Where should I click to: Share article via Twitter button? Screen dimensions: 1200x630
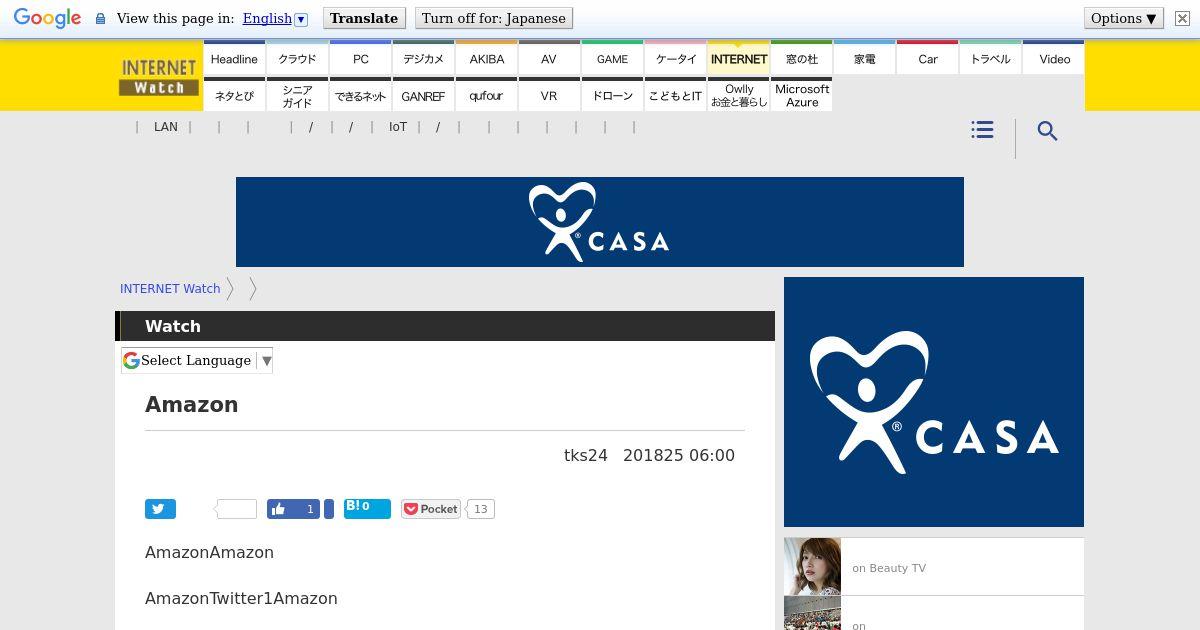[160, 509]
